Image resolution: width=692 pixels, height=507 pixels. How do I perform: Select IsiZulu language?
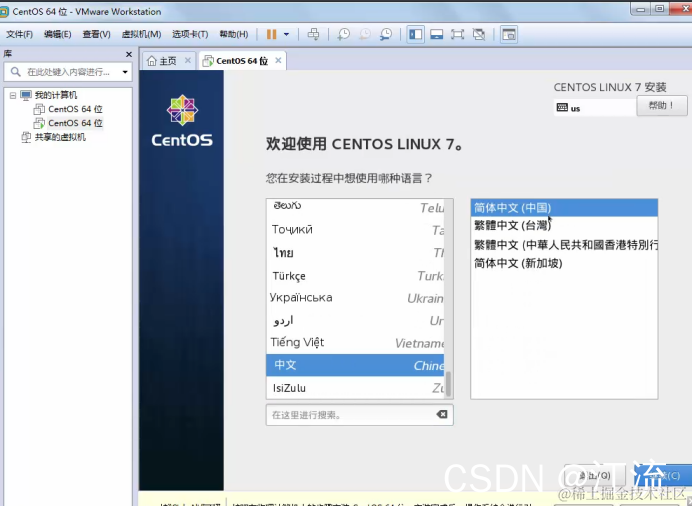355,388
